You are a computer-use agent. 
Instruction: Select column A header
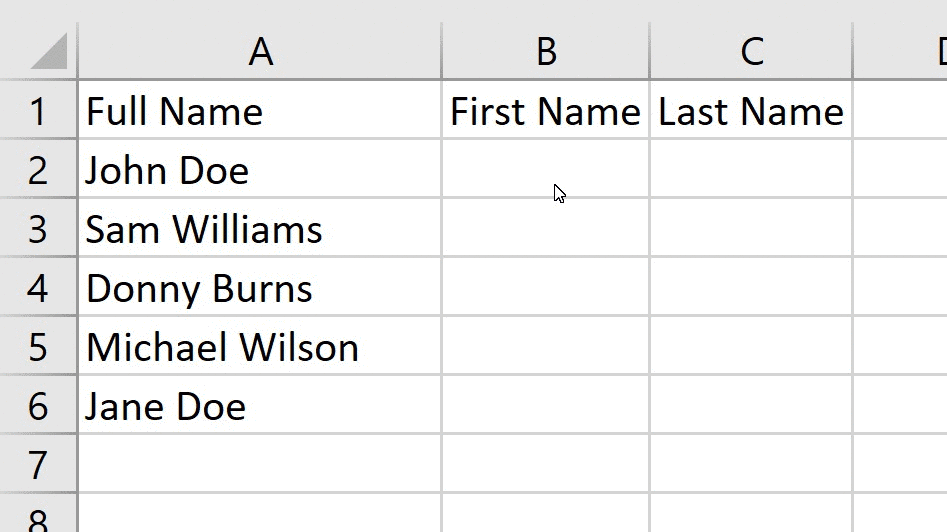point(260,51)
